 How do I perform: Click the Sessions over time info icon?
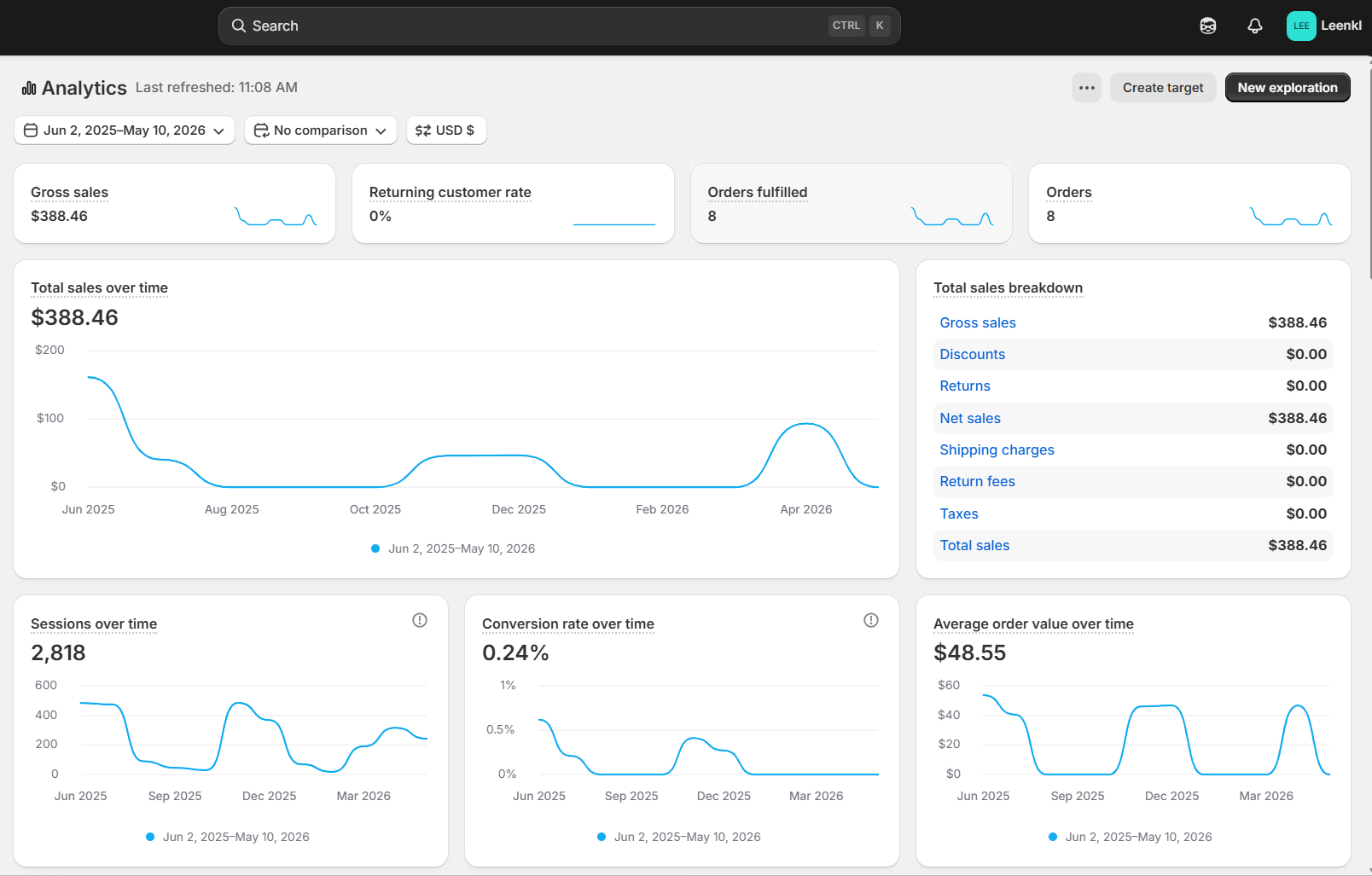pyautogui.click(x=420, y=620)
